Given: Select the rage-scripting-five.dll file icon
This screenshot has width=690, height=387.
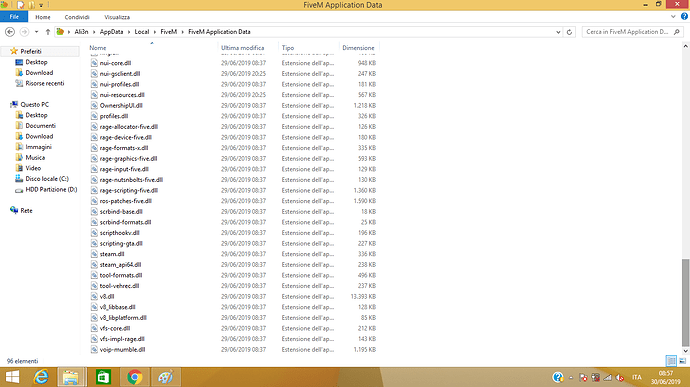Looking at the screenshot, I should point(94,190).
